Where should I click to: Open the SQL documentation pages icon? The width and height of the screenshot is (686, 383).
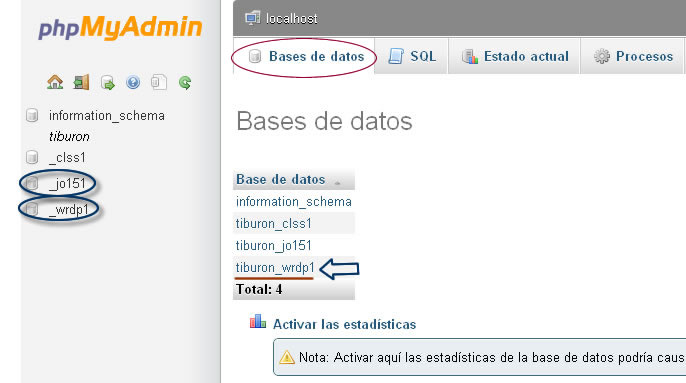[159, 82]
